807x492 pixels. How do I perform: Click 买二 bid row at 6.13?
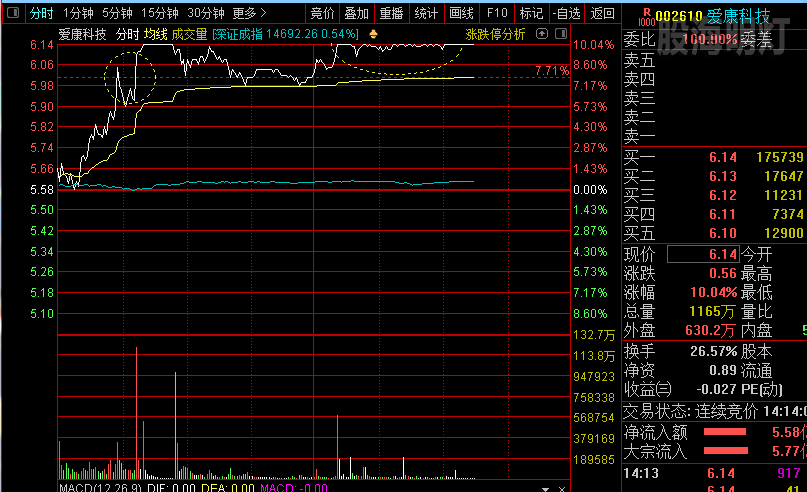713,176
